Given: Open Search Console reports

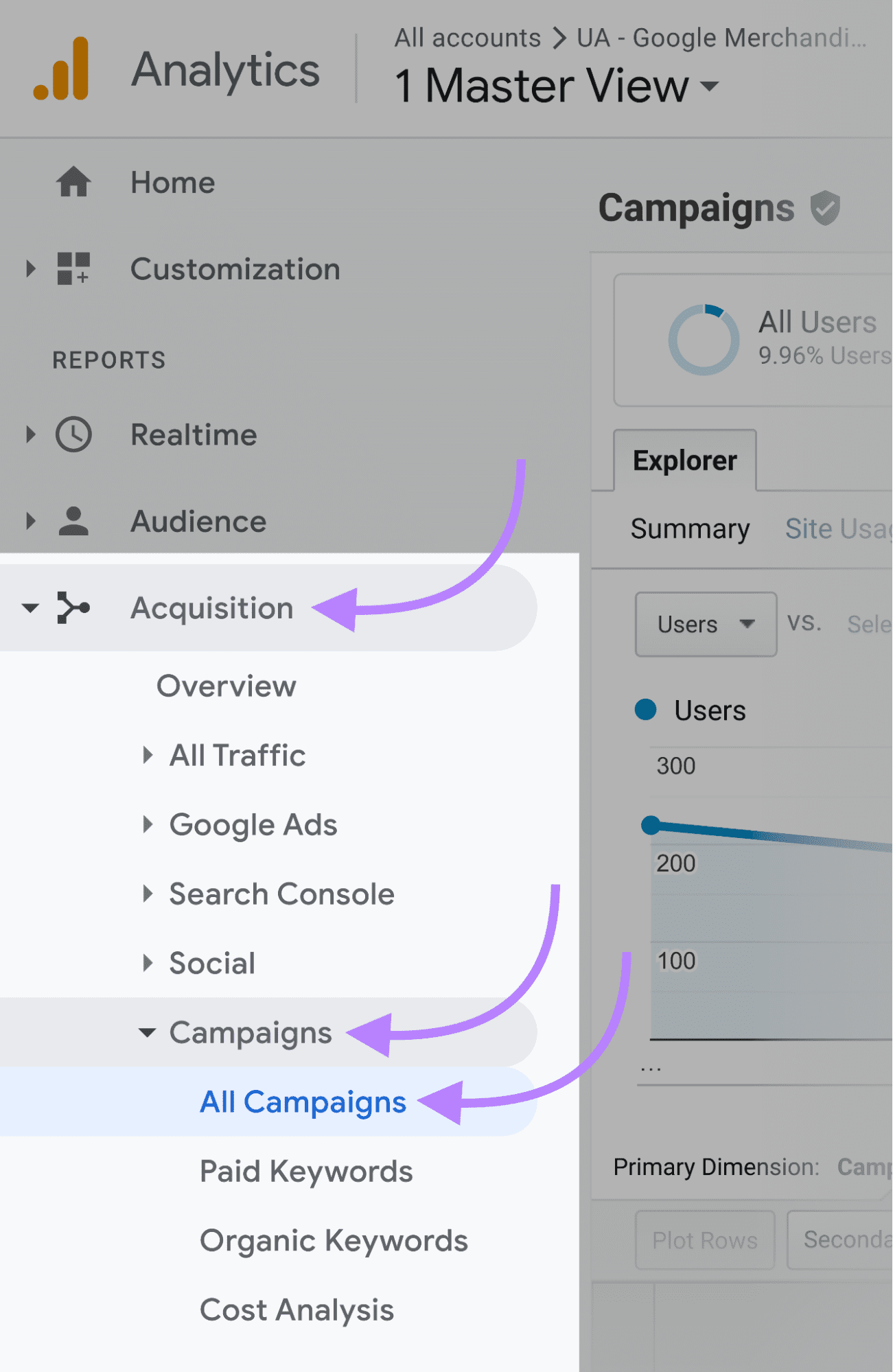Looking at the screenshot, I should 282,894.
